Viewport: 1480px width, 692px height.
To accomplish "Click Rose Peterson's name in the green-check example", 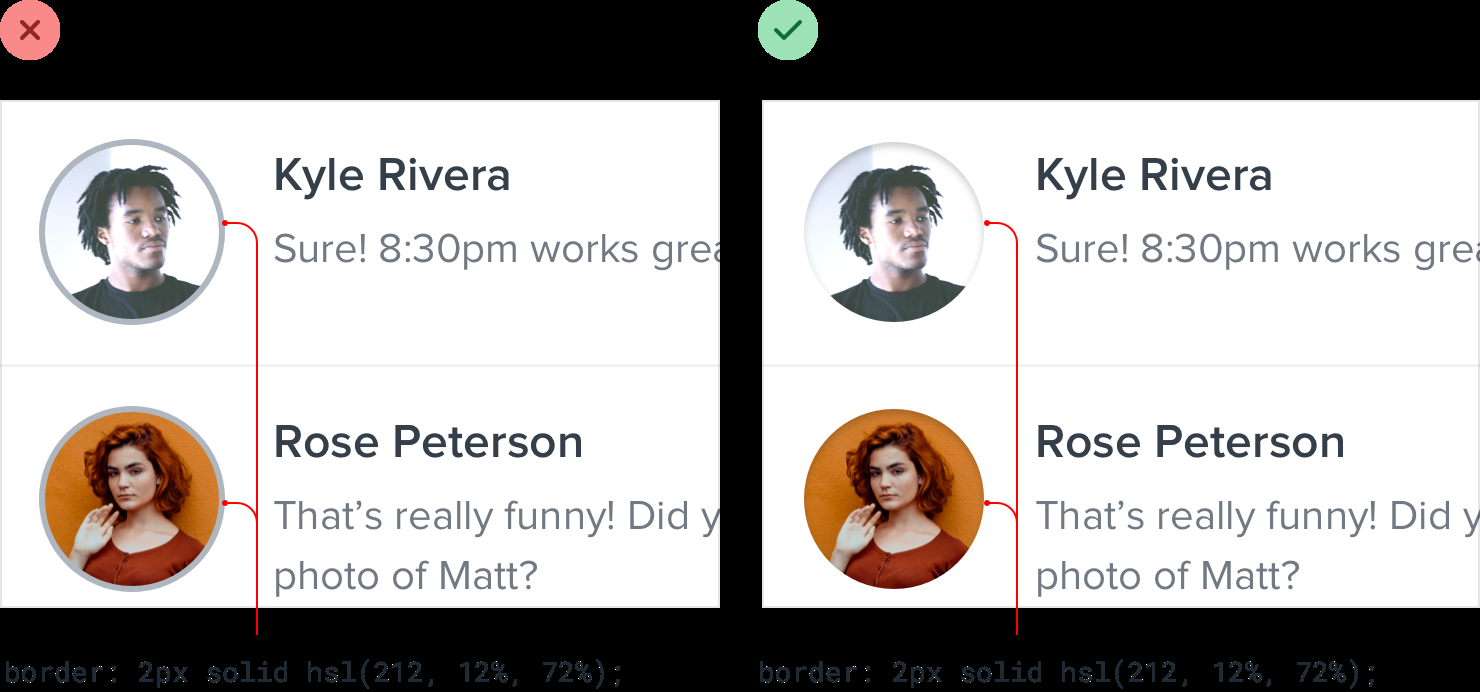I will click(x=1190, y=442).
